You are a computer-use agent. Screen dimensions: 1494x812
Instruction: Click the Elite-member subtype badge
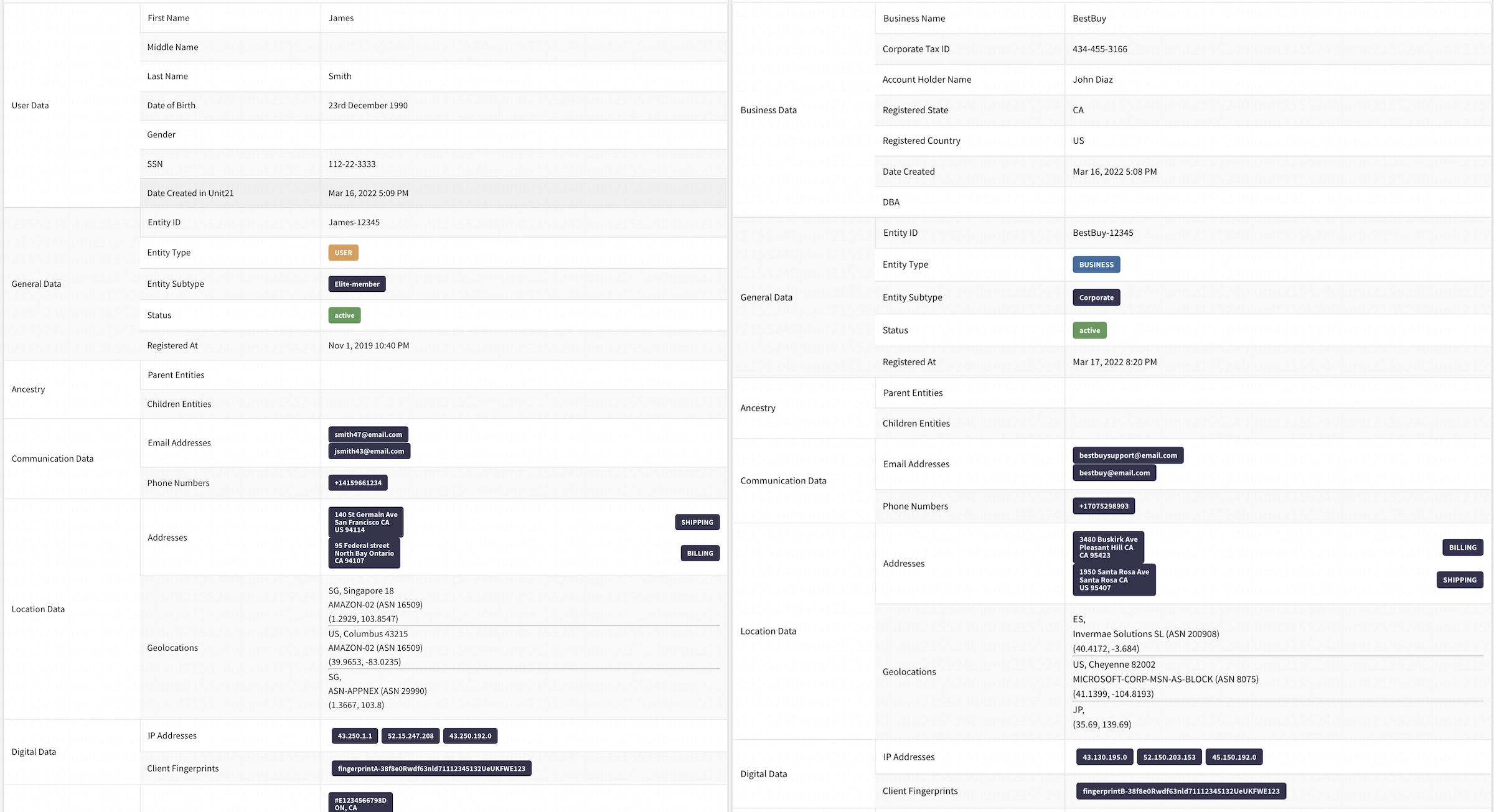pos(357,284)
